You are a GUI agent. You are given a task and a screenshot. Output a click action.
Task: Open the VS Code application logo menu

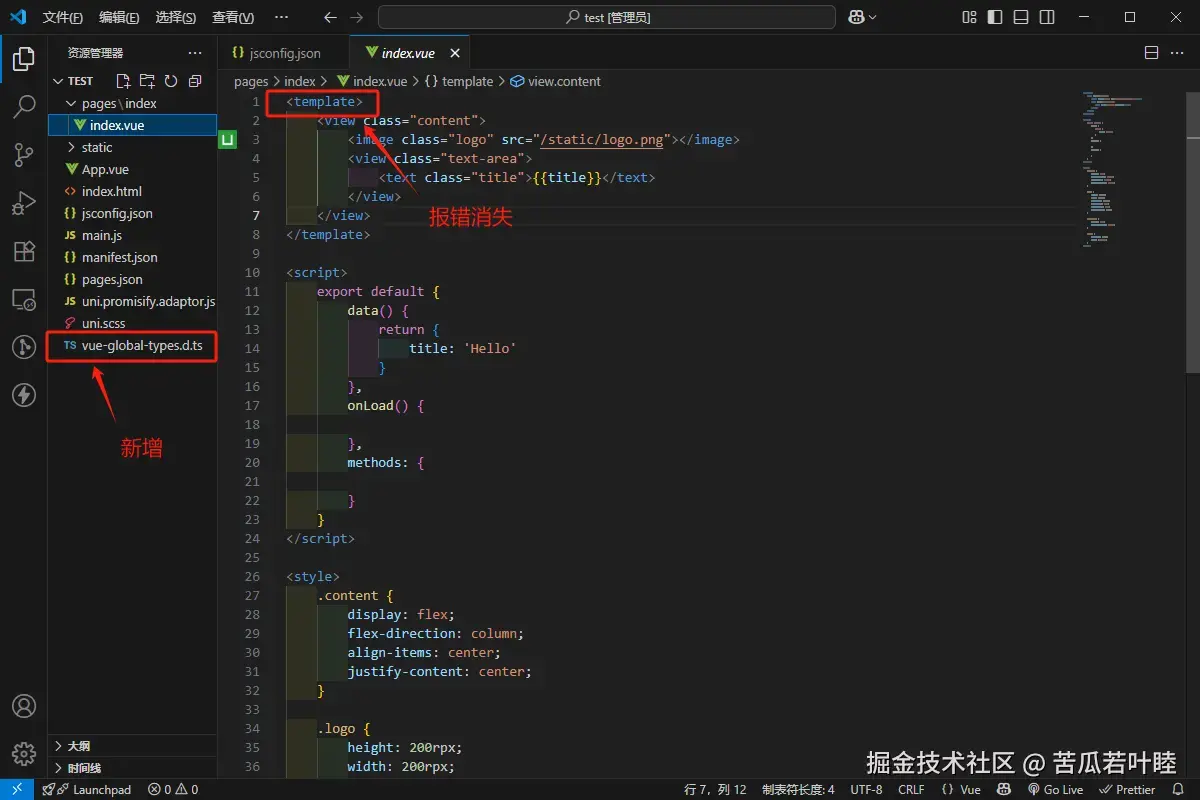tap(17, 17)
